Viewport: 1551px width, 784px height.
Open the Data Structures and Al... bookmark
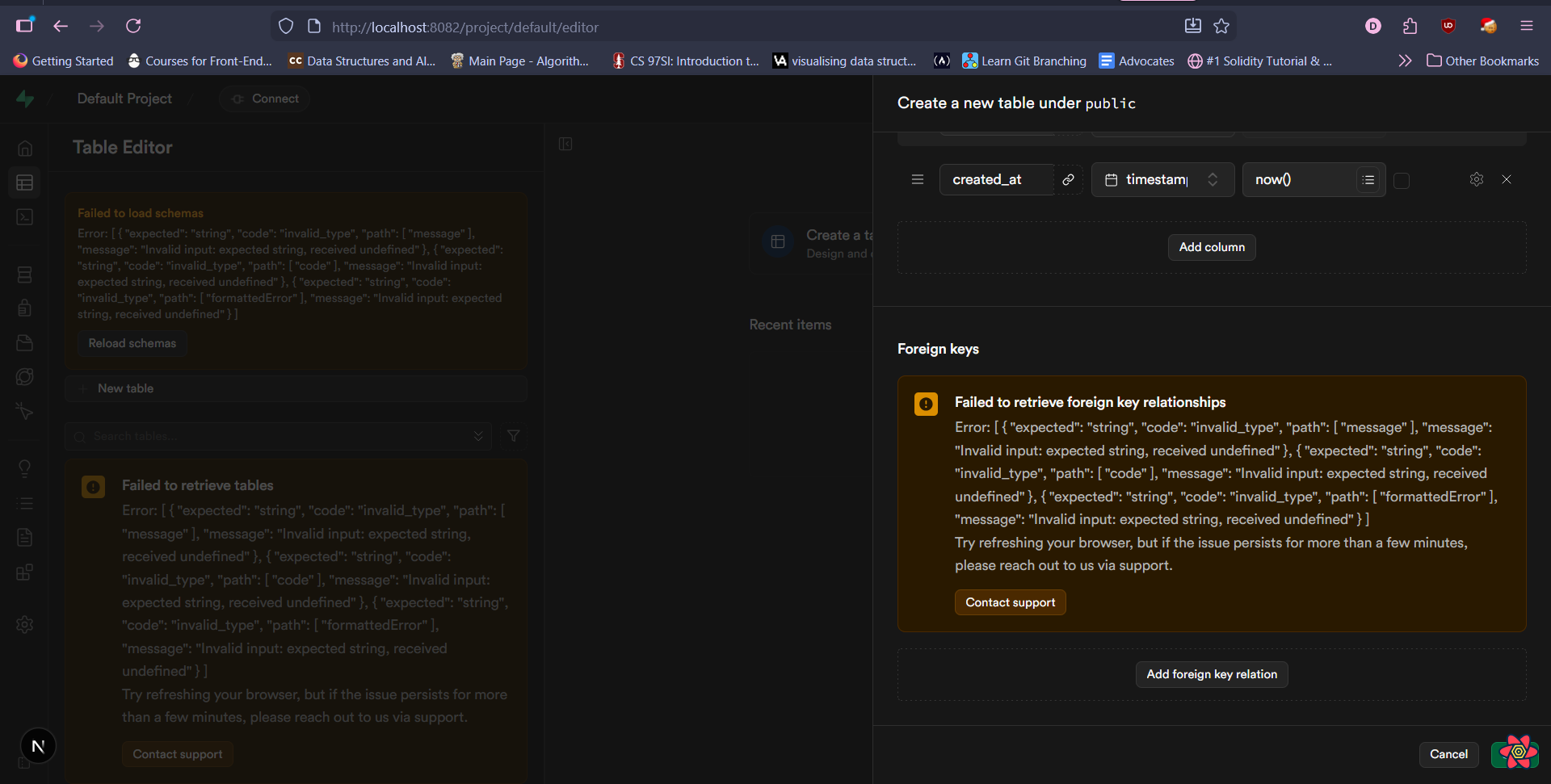click(362, 61)
